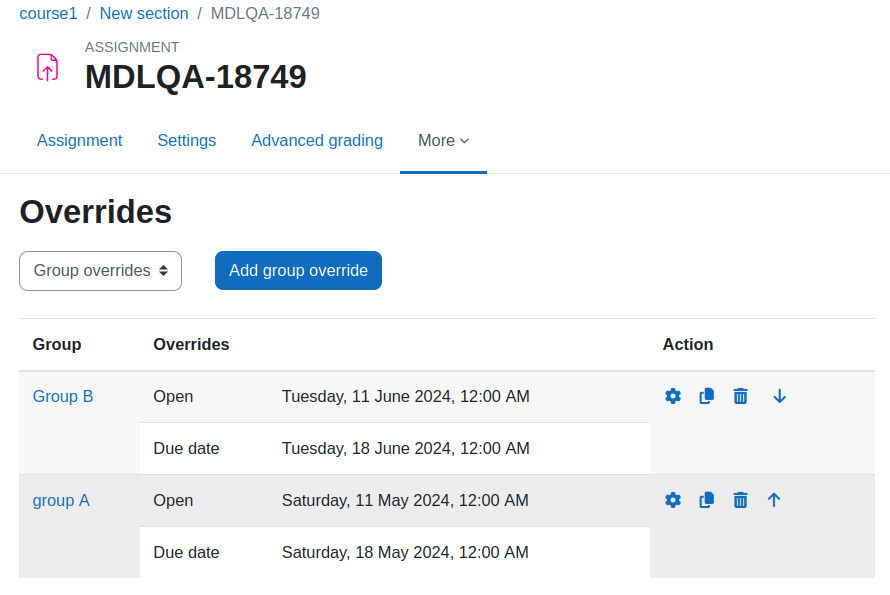Navigate to course1 breadcrumb
Image resolution: width=890 pixels, height=595 pixels.
pos(48,13)
